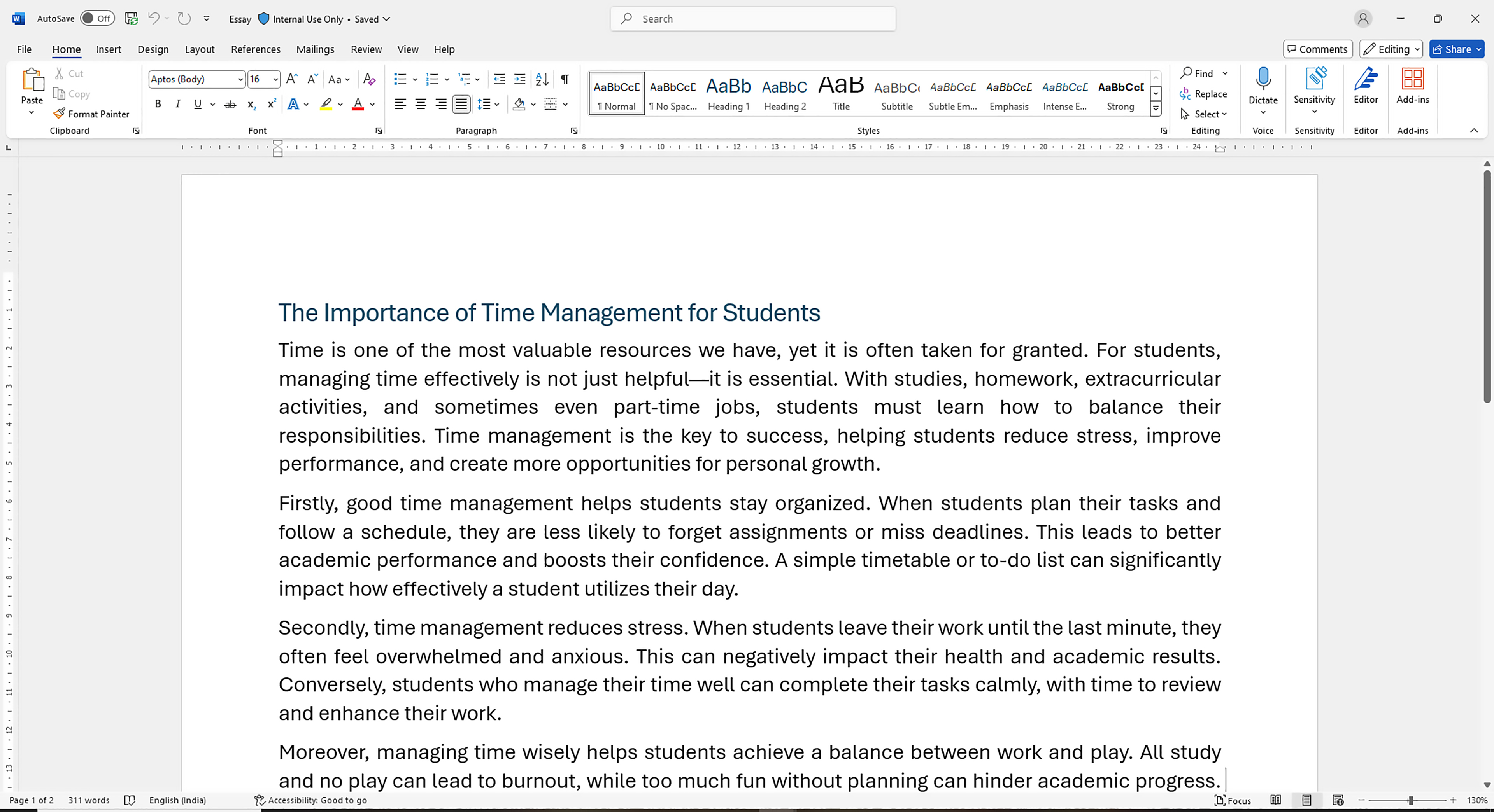Switch to Read Mode view
1494x812 pixels.
click(1275, 800)
